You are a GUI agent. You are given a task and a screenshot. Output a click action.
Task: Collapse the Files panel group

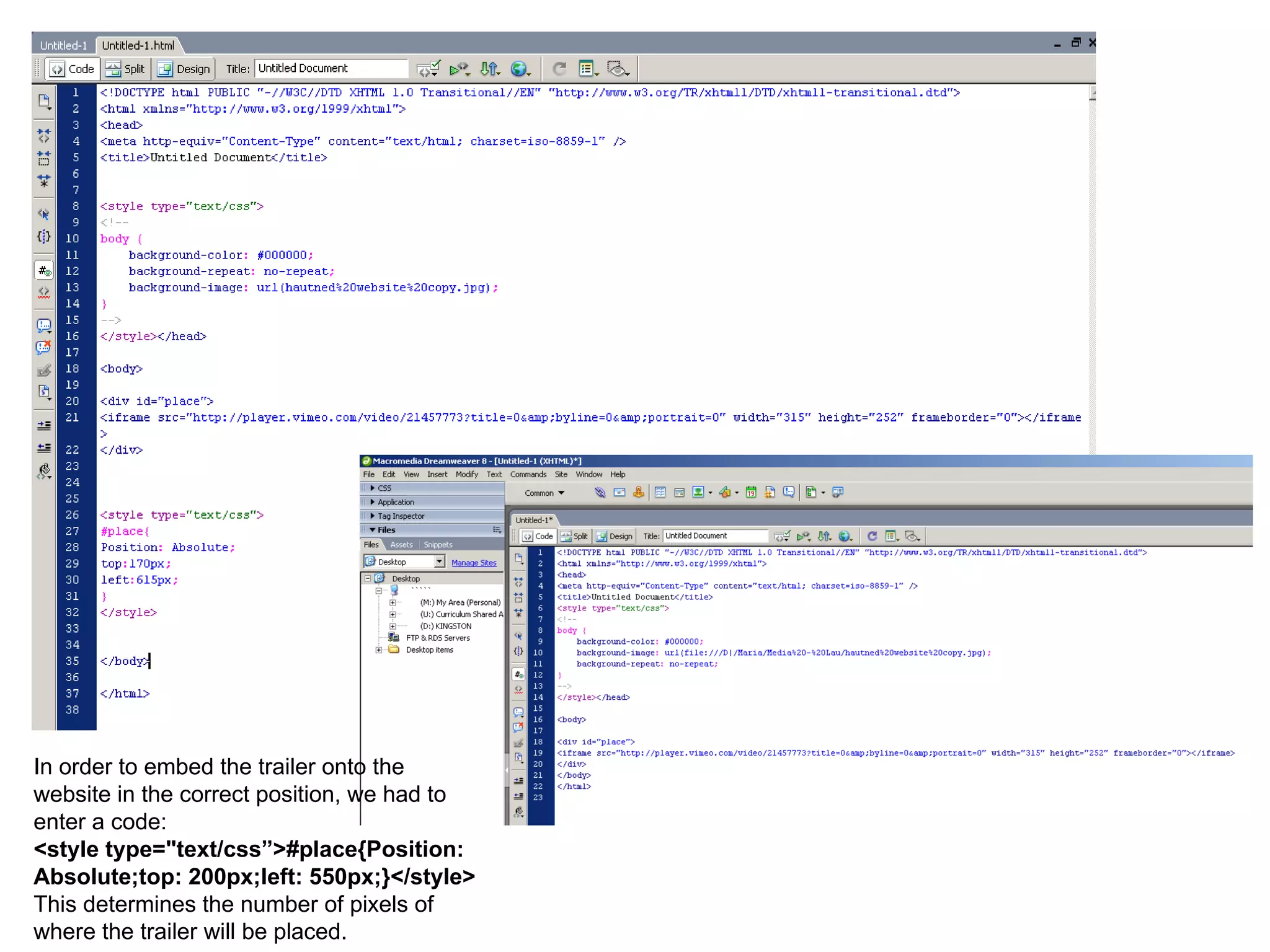[373, 530]
